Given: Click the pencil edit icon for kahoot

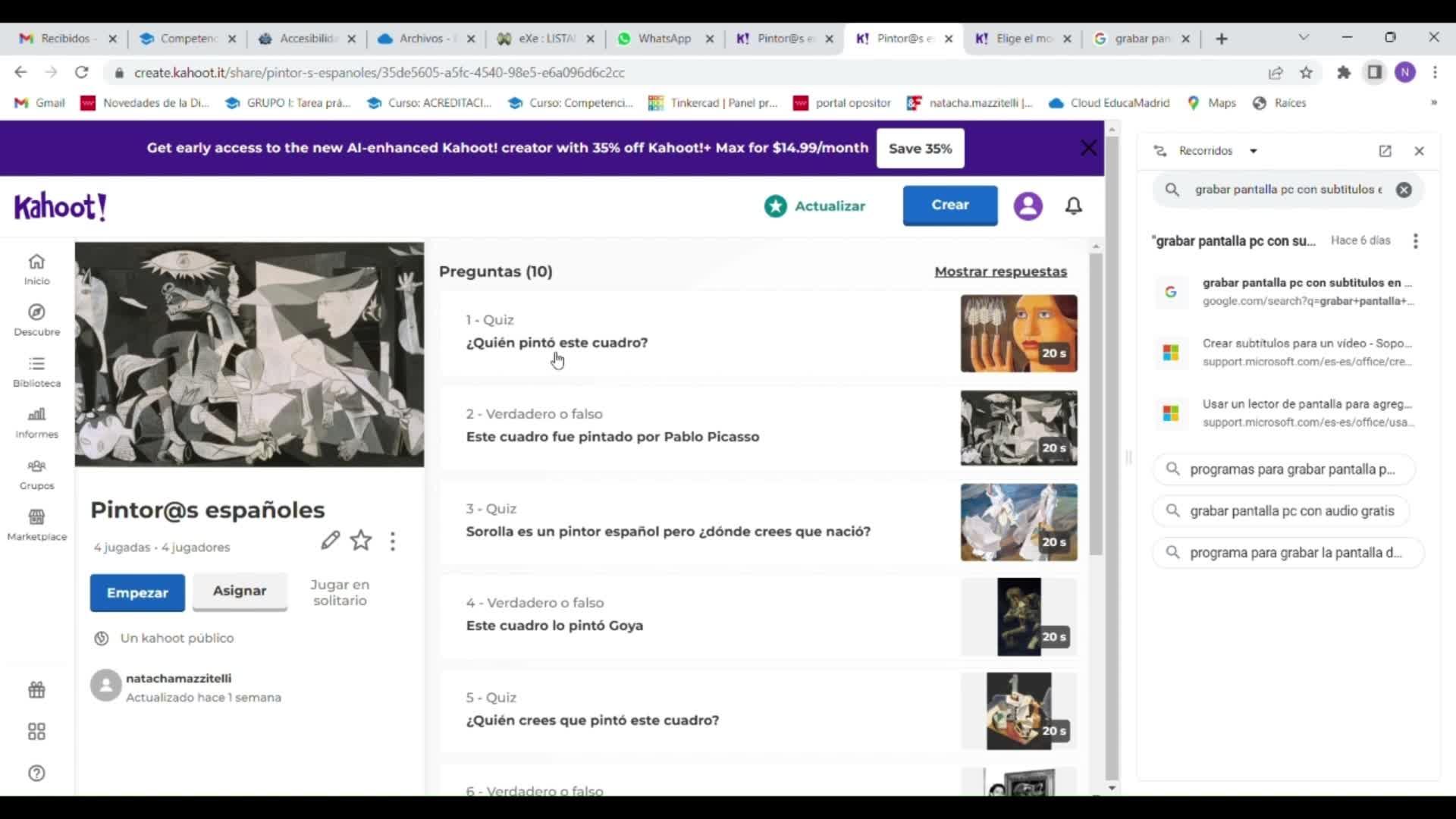Looking at the screenshot, I should (x=330, y=540).
